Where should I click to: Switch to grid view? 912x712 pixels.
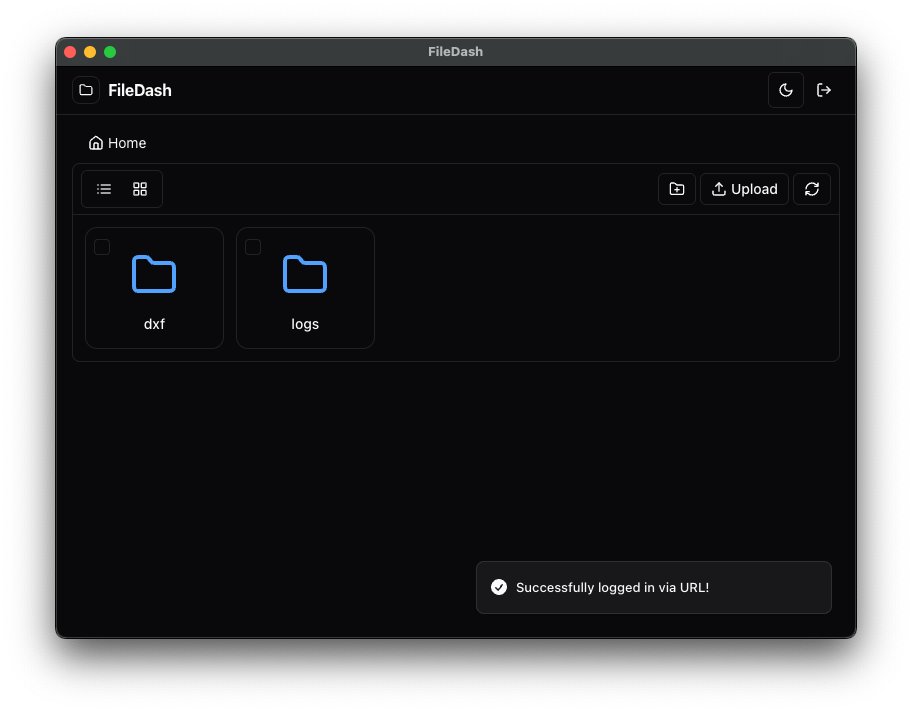click(x=139, y=188)
